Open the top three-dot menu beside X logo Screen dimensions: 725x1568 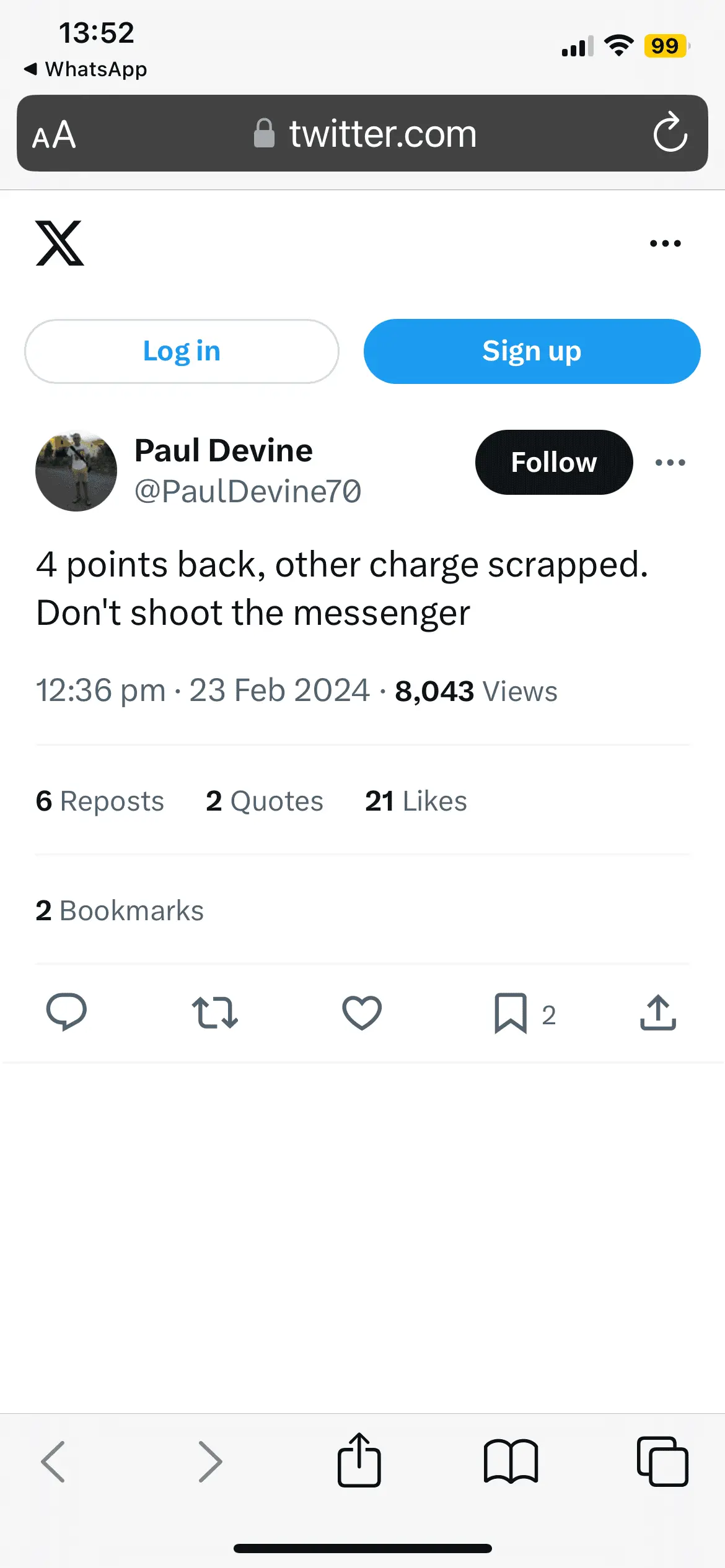[x=665, y=243]
